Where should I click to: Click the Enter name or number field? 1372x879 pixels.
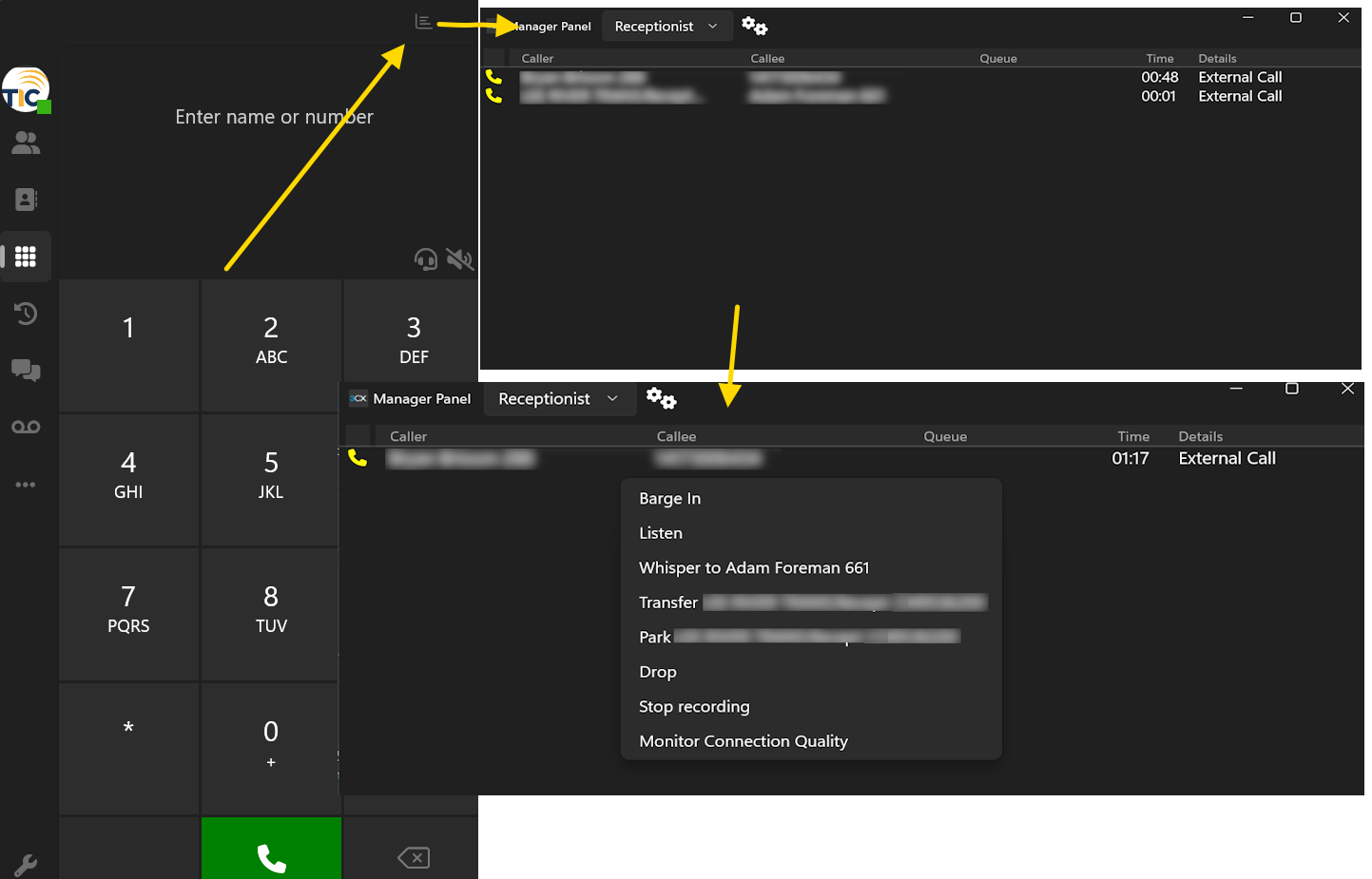pos(274,117)
